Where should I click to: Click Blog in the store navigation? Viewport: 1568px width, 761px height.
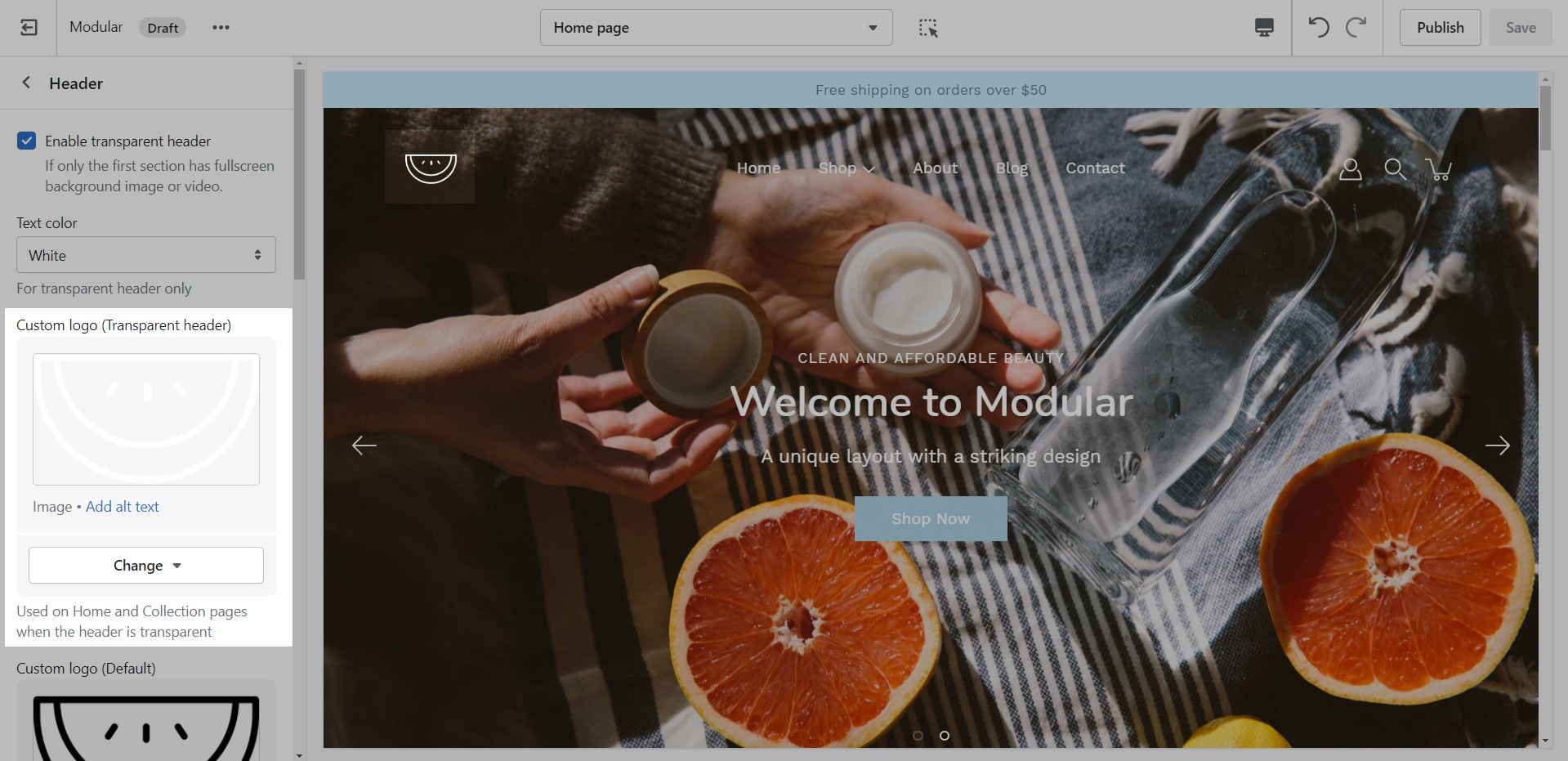pyautogui.click(x=1012, y=168)
